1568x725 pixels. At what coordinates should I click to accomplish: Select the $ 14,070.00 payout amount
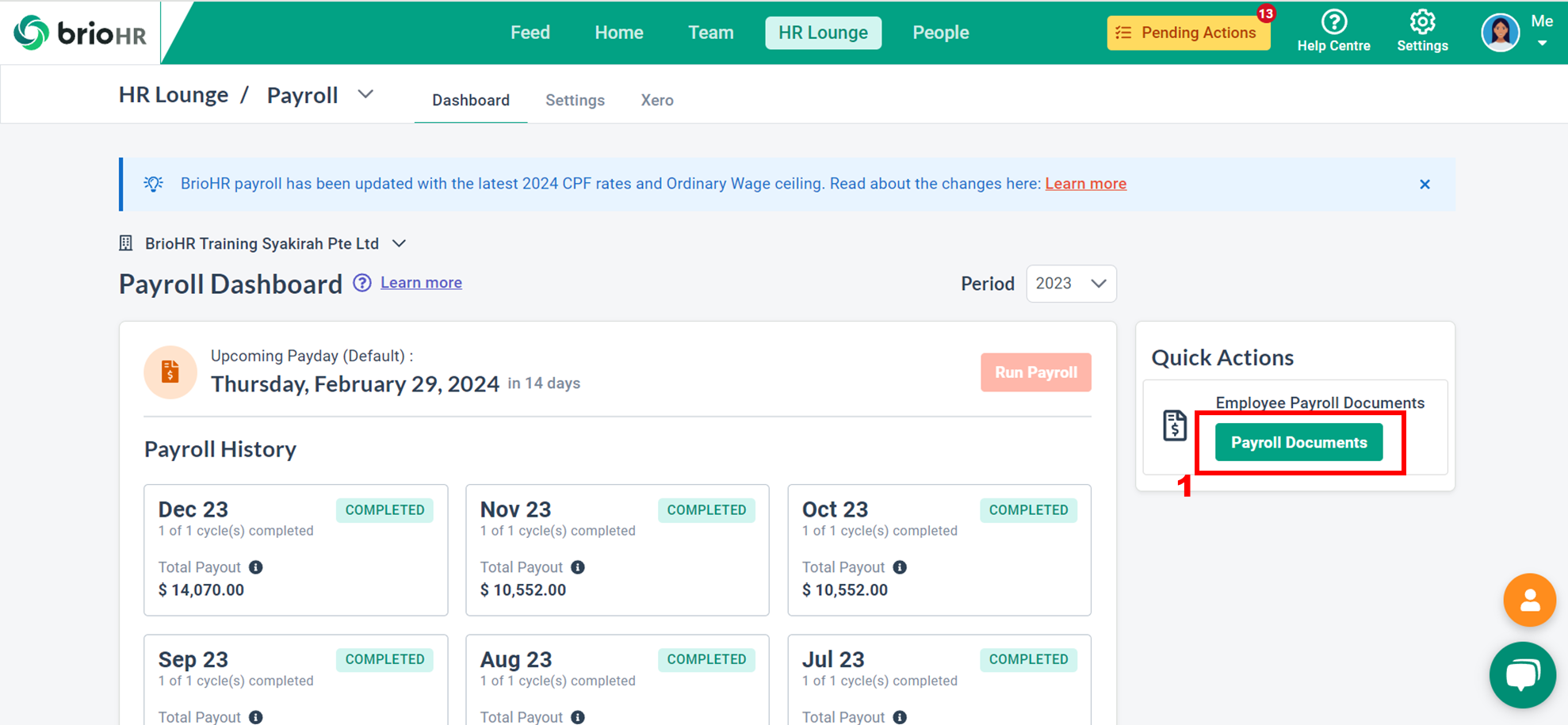pos(201,590)
